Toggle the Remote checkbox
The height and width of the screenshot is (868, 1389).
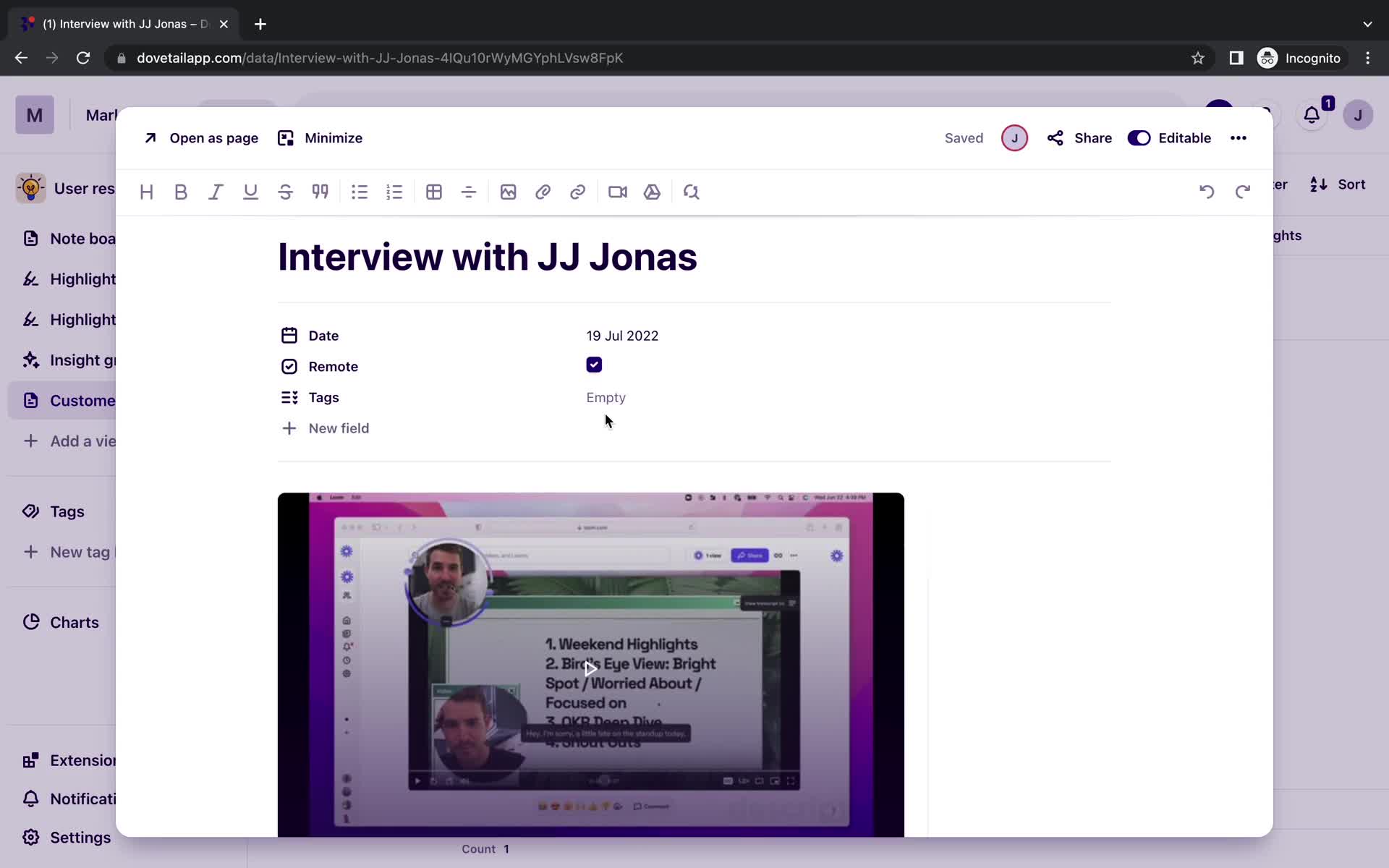[x=594, y=365]
